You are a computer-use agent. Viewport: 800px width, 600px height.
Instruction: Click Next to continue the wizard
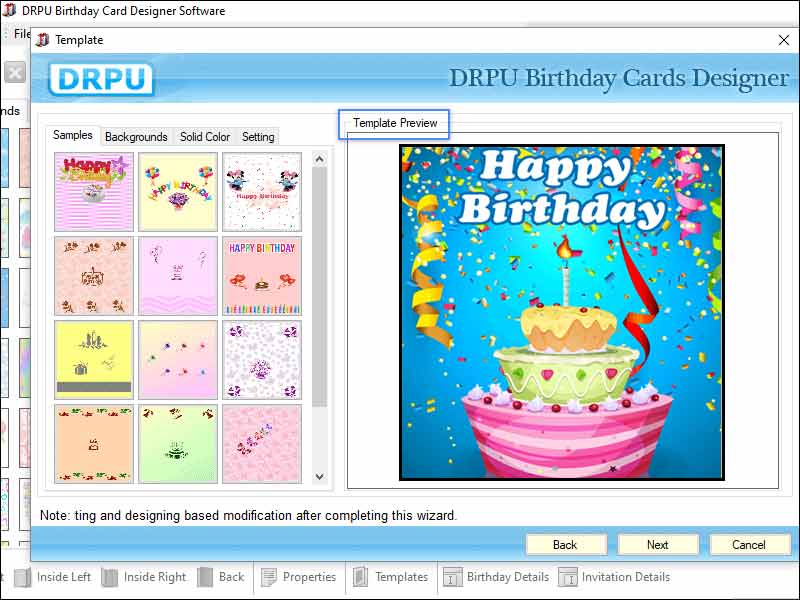pos(658,545)
